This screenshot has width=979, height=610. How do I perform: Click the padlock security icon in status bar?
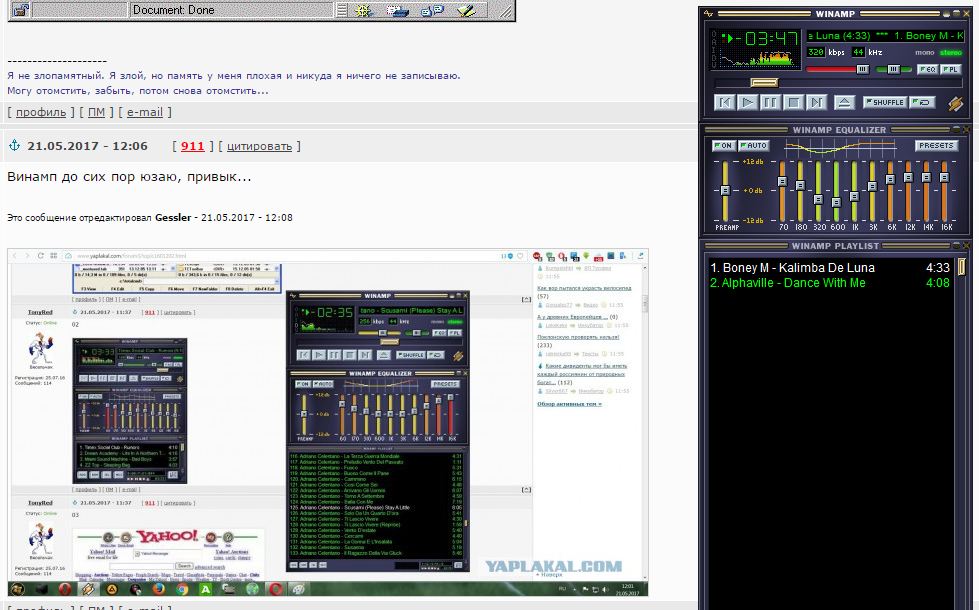pos(21,10)
